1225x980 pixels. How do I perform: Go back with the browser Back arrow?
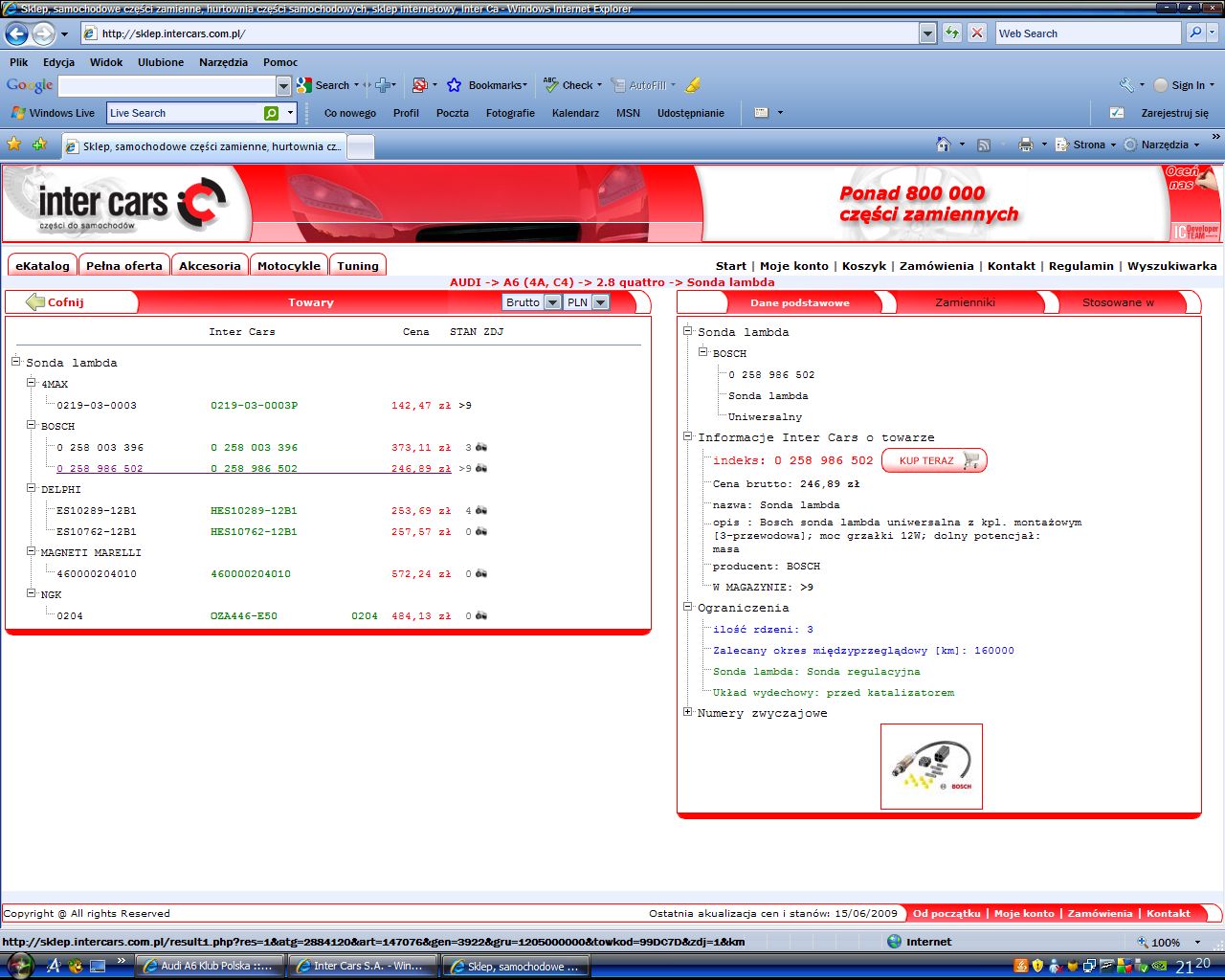coord(17,33)
